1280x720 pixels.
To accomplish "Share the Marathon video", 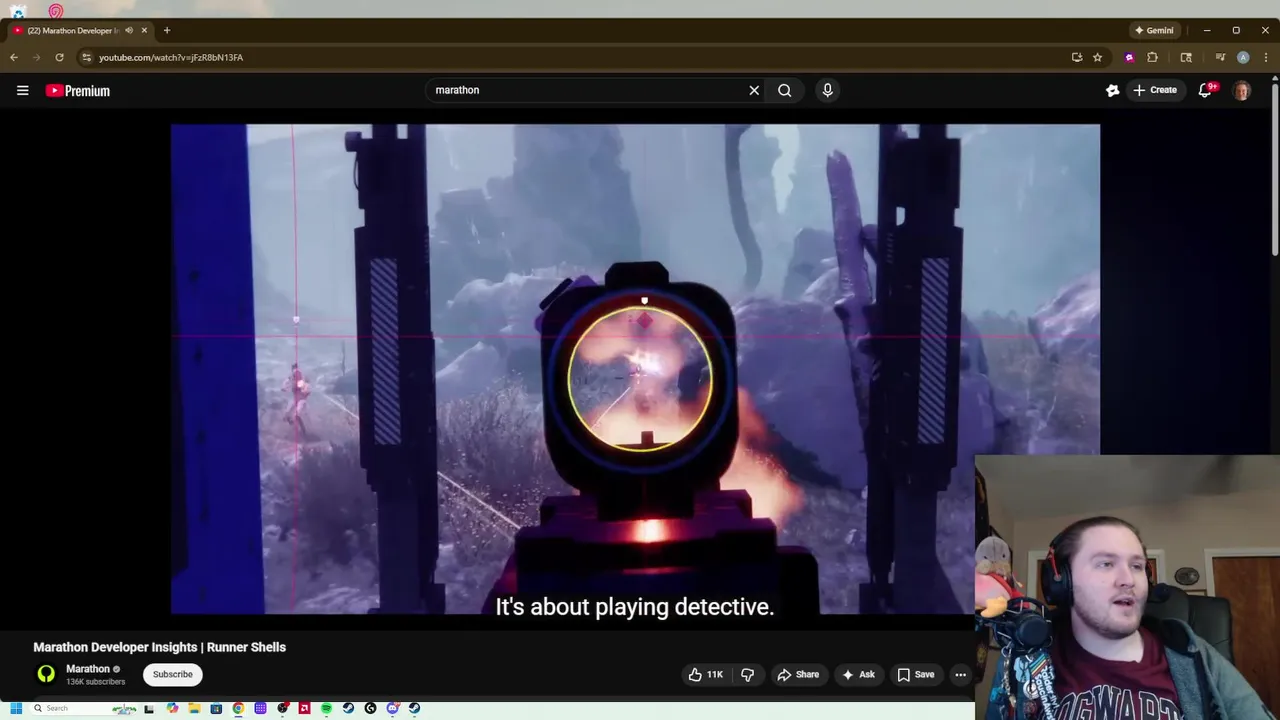I will (x=798, y=675).
